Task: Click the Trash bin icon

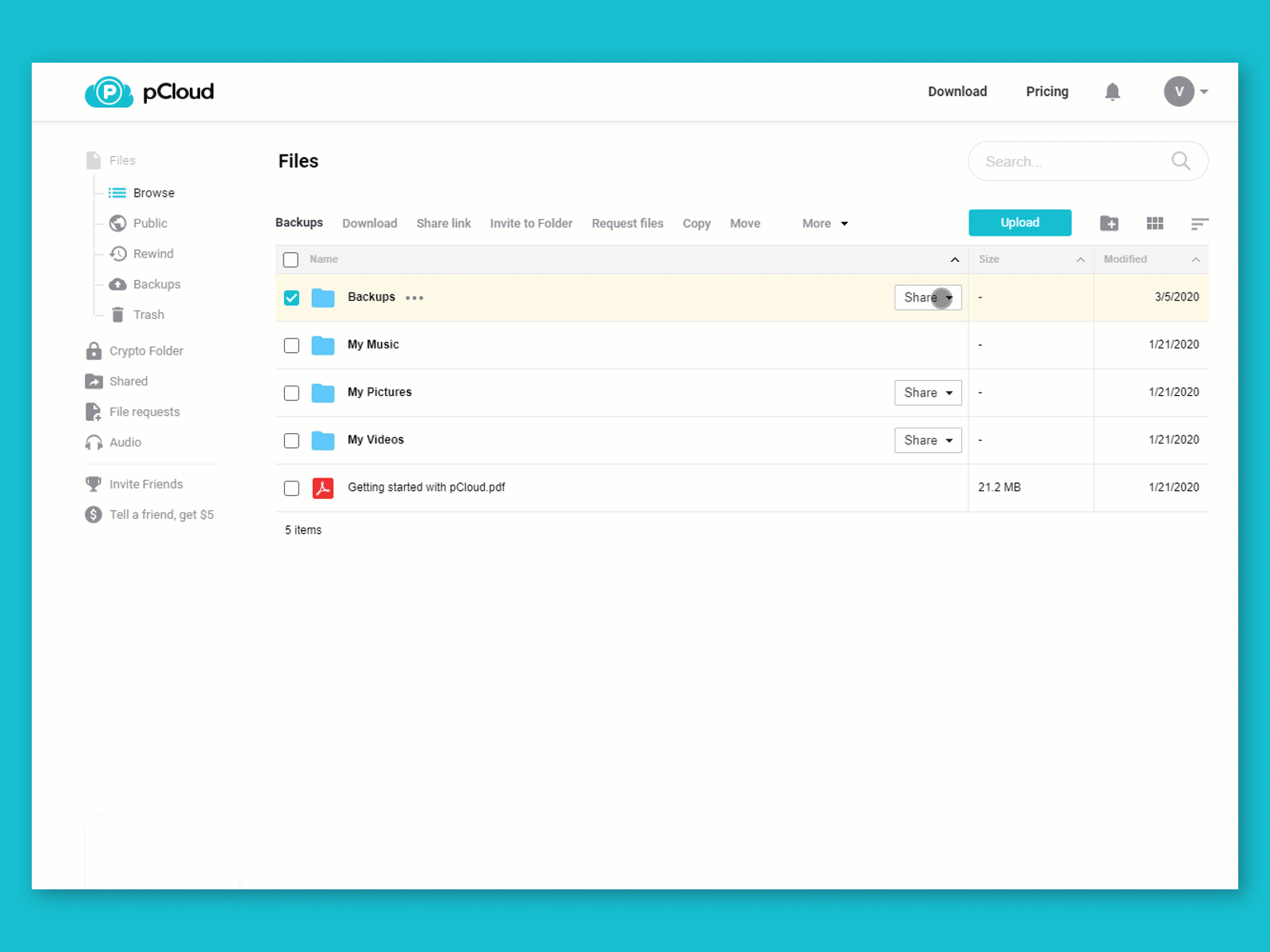Action: tap(117, 315)
